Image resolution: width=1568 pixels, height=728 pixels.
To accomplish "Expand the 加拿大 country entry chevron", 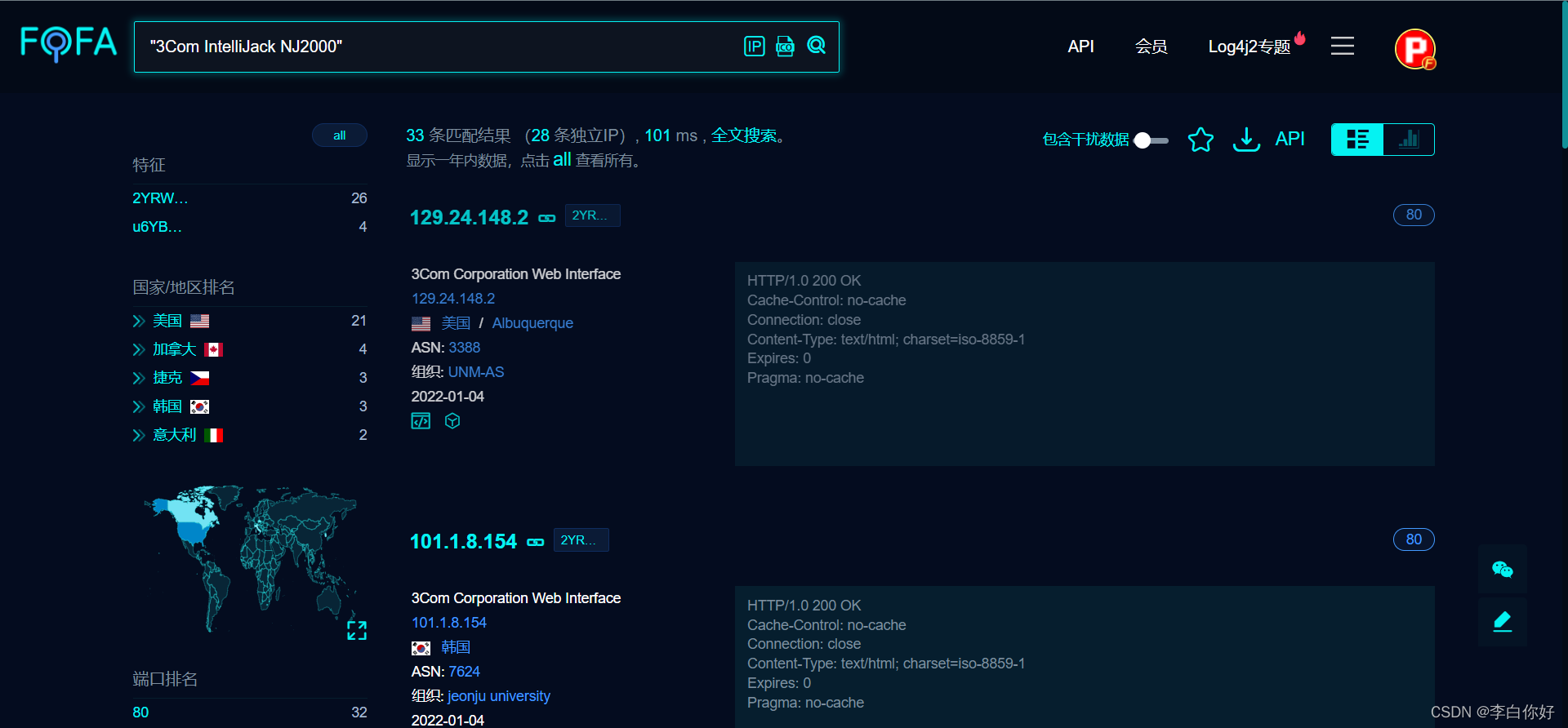I will 139,350.
